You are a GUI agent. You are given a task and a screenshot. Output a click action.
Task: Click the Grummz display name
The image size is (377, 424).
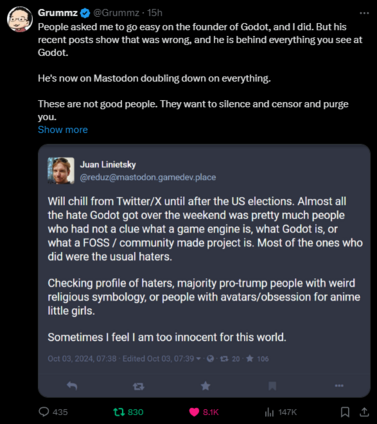(x=58, y=13)
